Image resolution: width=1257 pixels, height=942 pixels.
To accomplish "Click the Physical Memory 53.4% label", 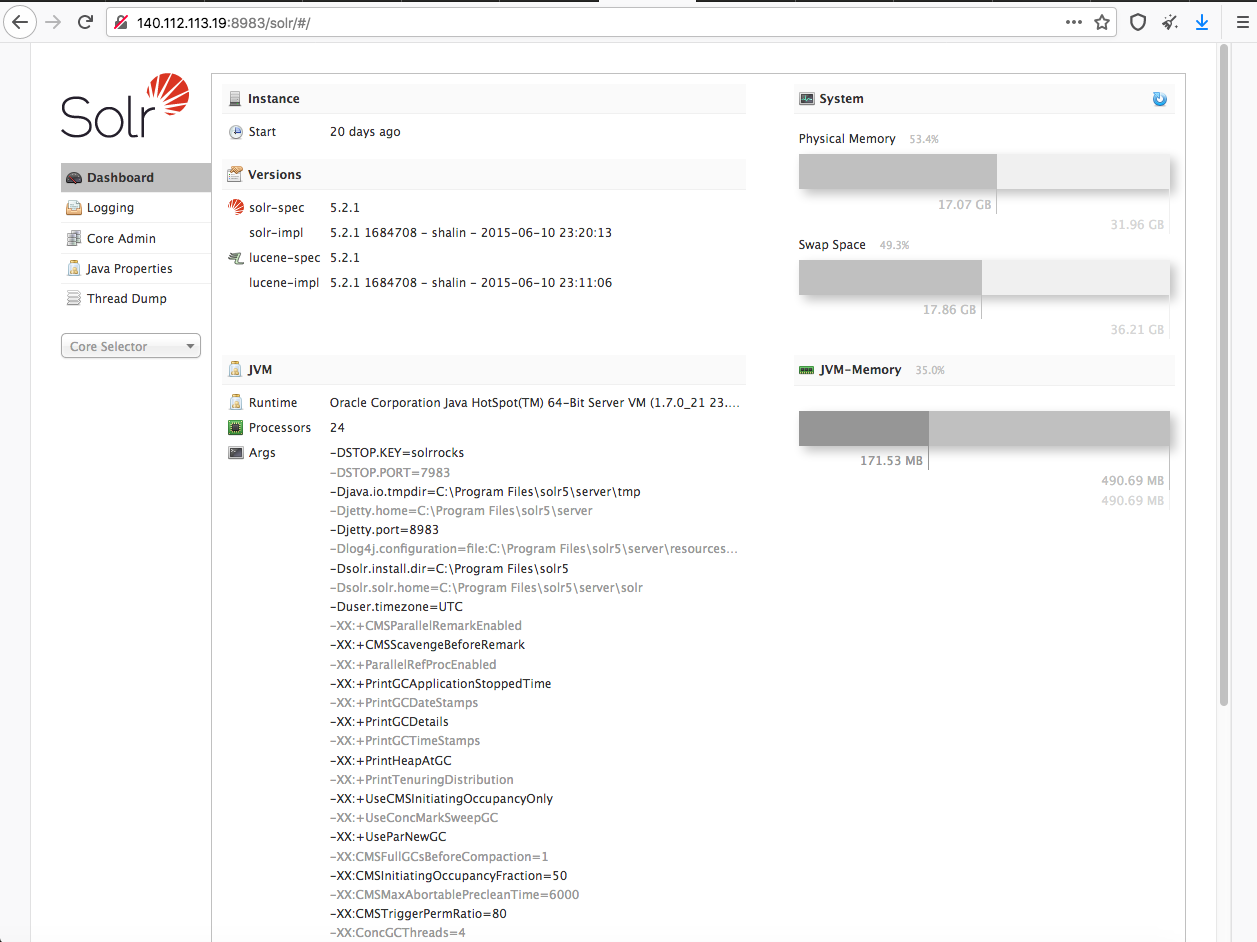I will tap(924, 139).
